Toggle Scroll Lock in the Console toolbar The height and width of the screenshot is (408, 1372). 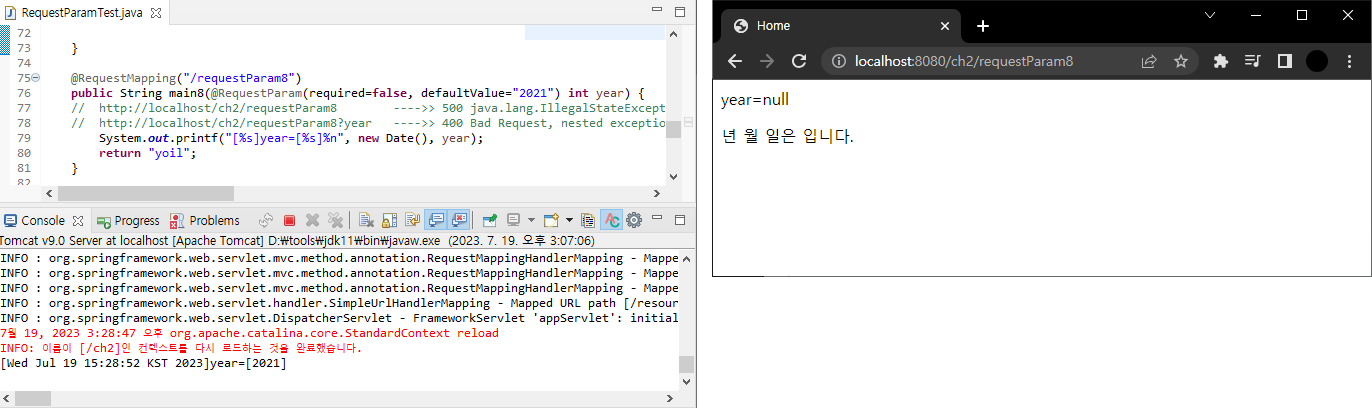(390, 220)
